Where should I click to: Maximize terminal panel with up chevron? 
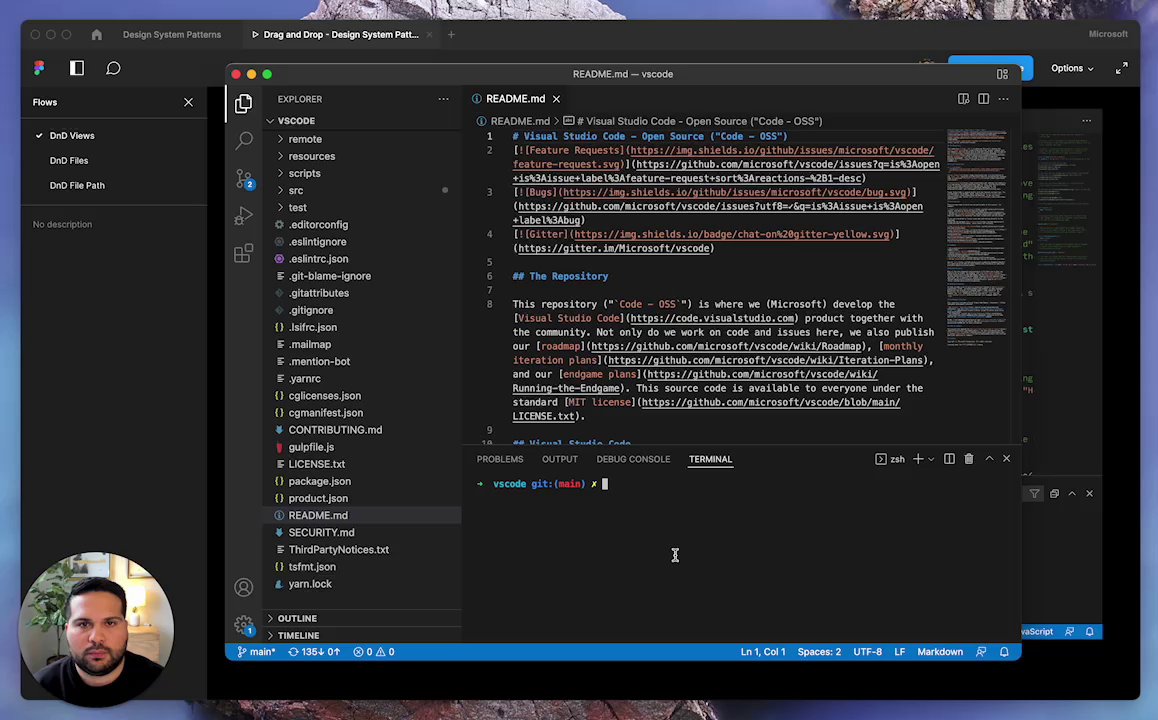989,459
